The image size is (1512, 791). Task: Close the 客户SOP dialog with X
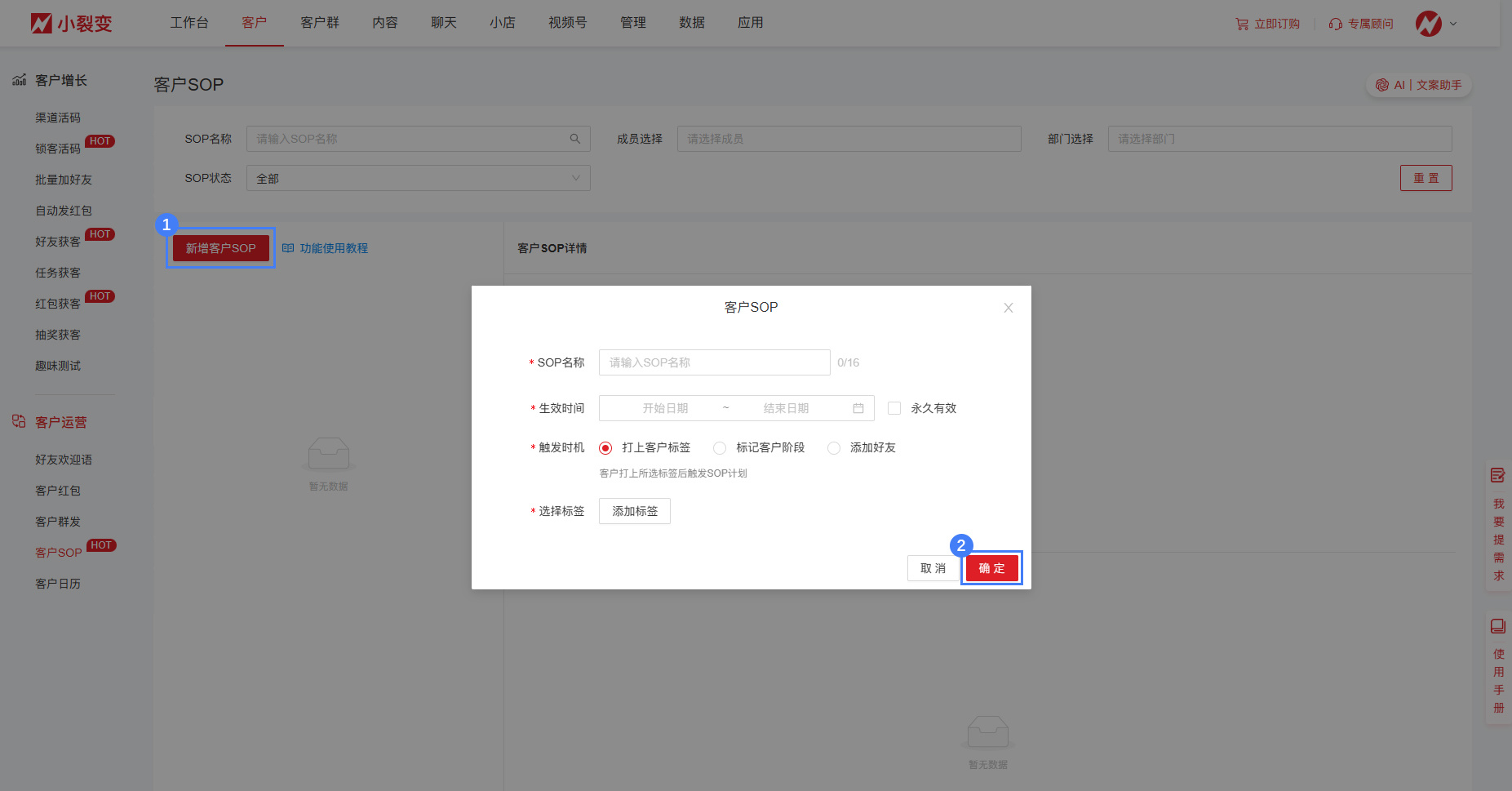tap(1008, 308)
